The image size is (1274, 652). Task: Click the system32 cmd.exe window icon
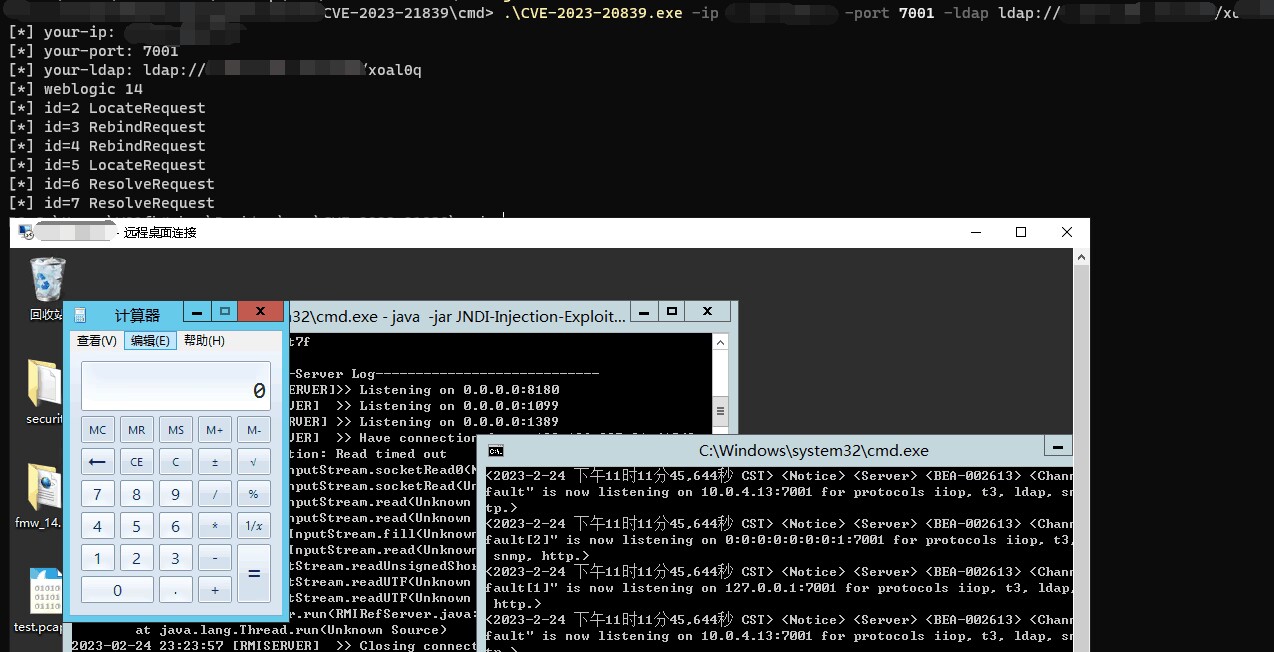click(x=495, y=451)
